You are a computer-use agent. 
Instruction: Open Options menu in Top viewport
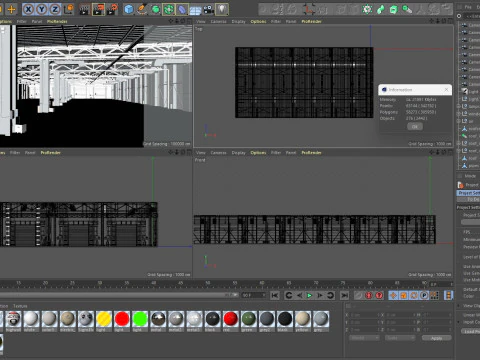pyautogui.click(x=258, y=21)
